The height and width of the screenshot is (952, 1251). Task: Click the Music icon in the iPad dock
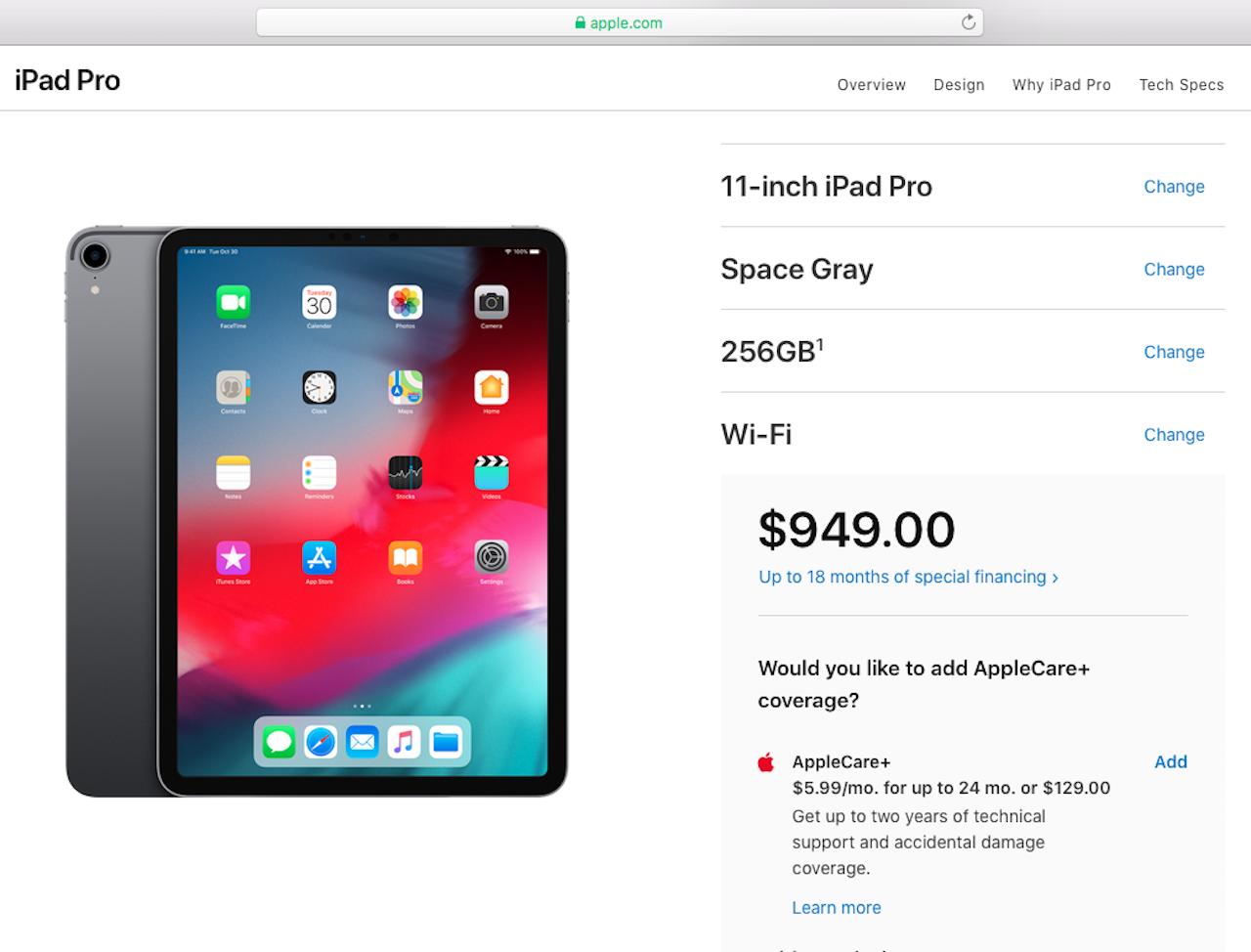(404, 743)
